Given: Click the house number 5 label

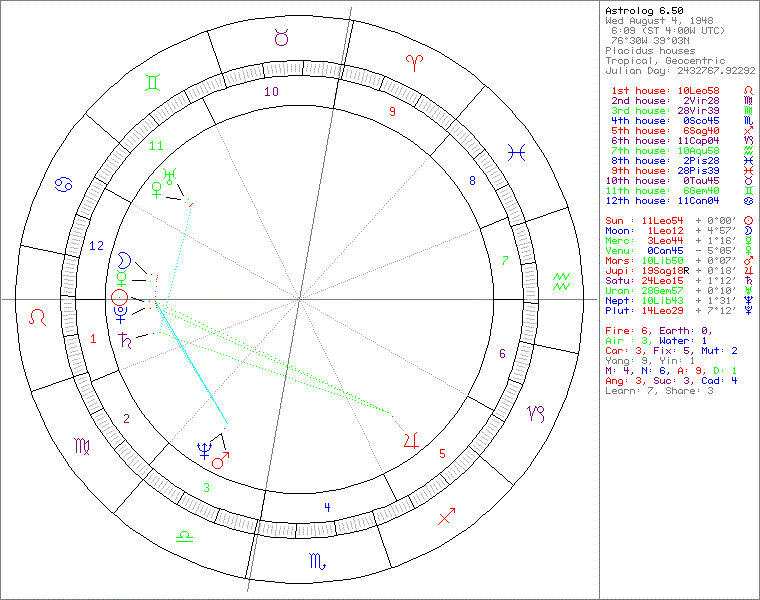Looking at the screenshot, I should 441,453.
